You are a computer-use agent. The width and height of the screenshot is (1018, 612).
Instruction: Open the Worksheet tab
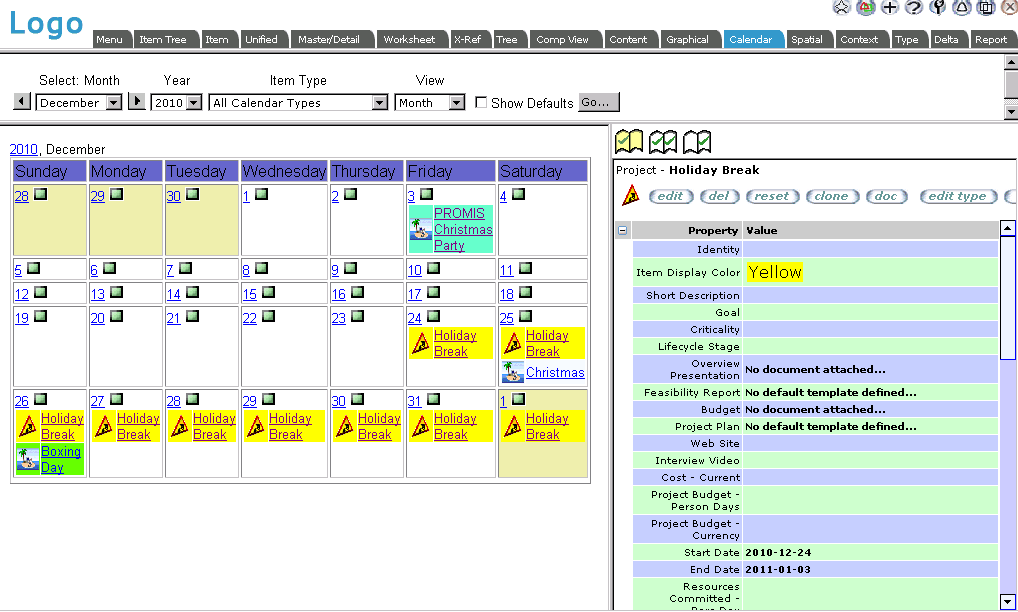[x=410, y=40]
